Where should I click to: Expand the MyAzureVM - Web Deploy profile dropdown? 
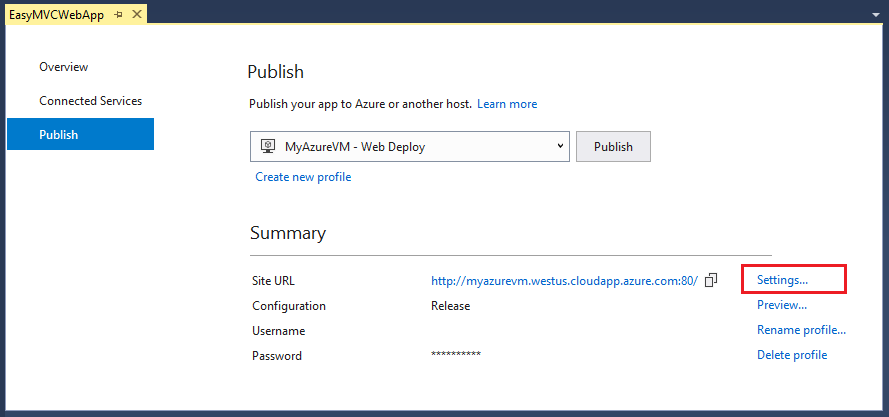pyautogui.click(x=409, y=146)
